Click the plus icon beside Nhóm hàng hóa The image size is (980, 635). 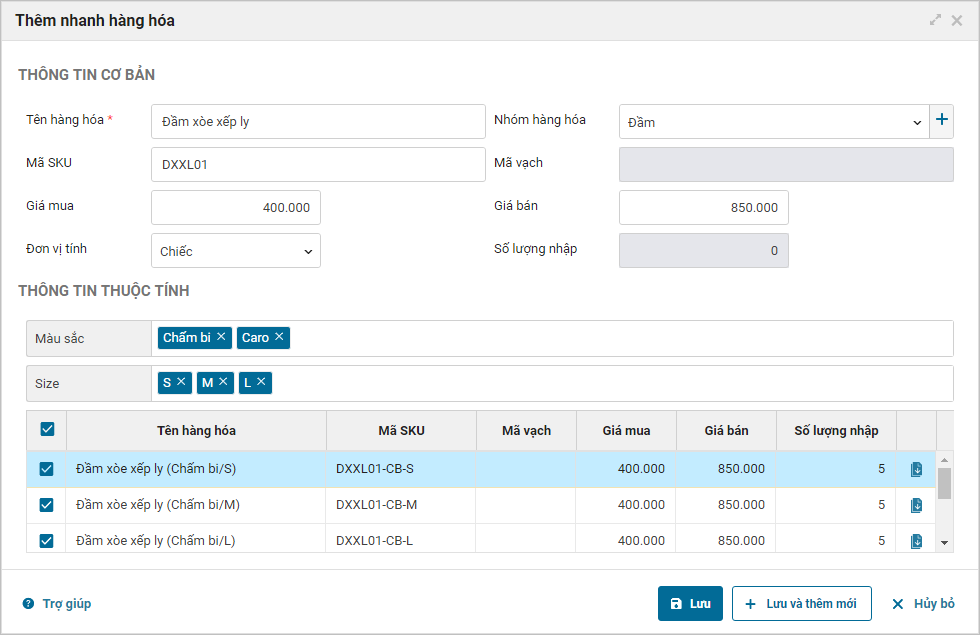tap(941, 121)
